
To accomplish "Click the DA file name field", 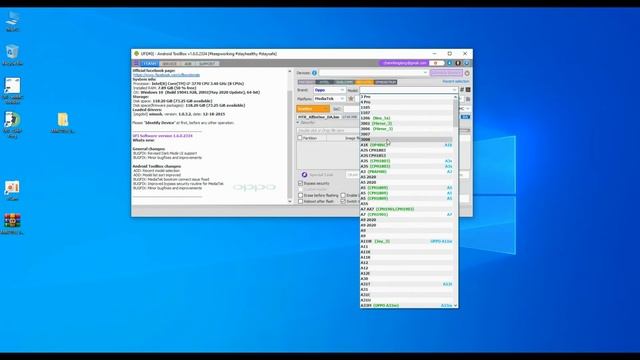I will tap(319, 117).
